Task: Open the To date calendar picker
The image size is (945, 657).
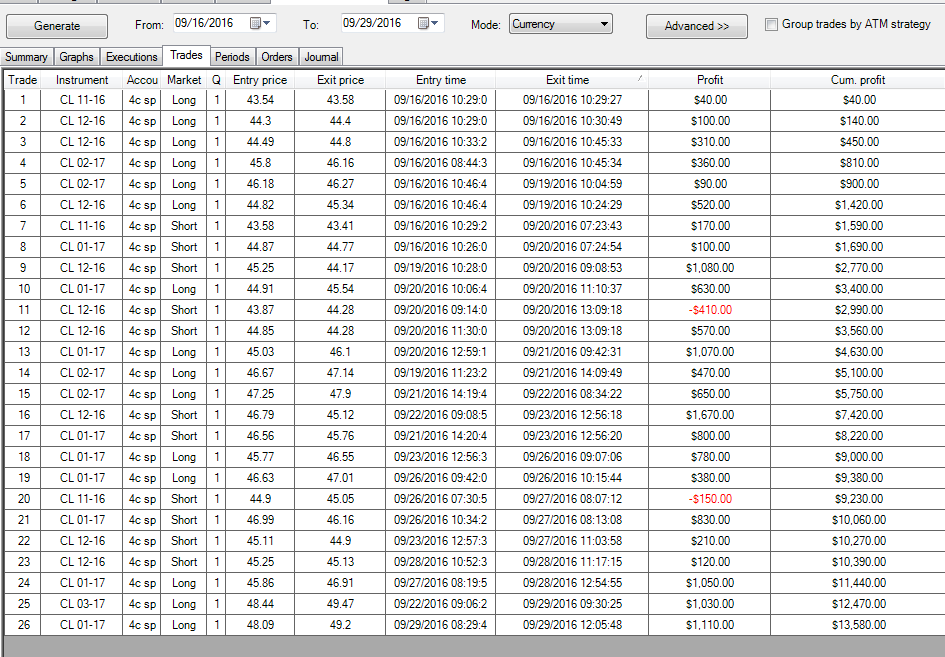Action: tap(429, 24)
